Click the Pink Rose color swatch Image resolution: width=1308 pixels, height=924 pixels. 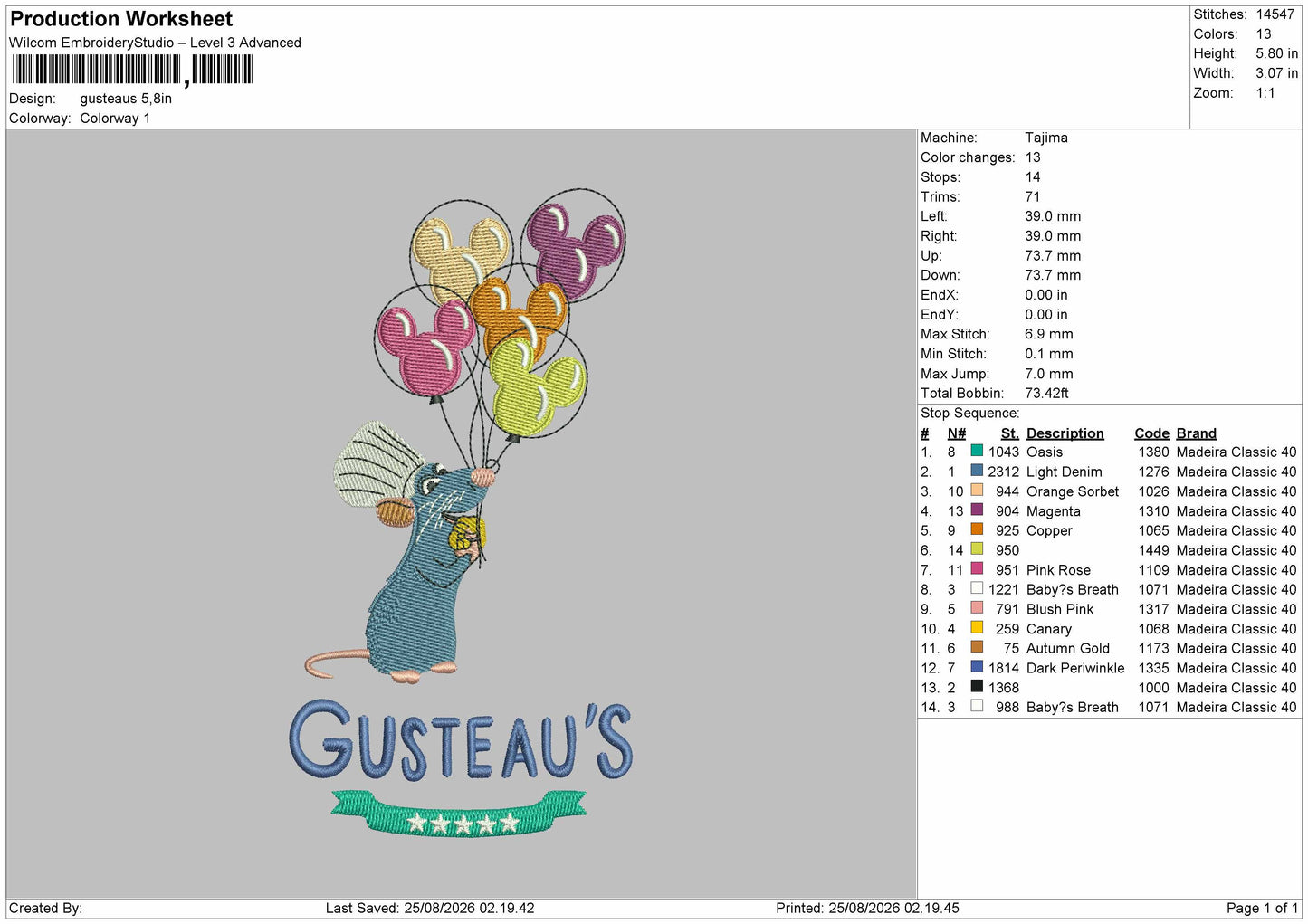[977, 568]
